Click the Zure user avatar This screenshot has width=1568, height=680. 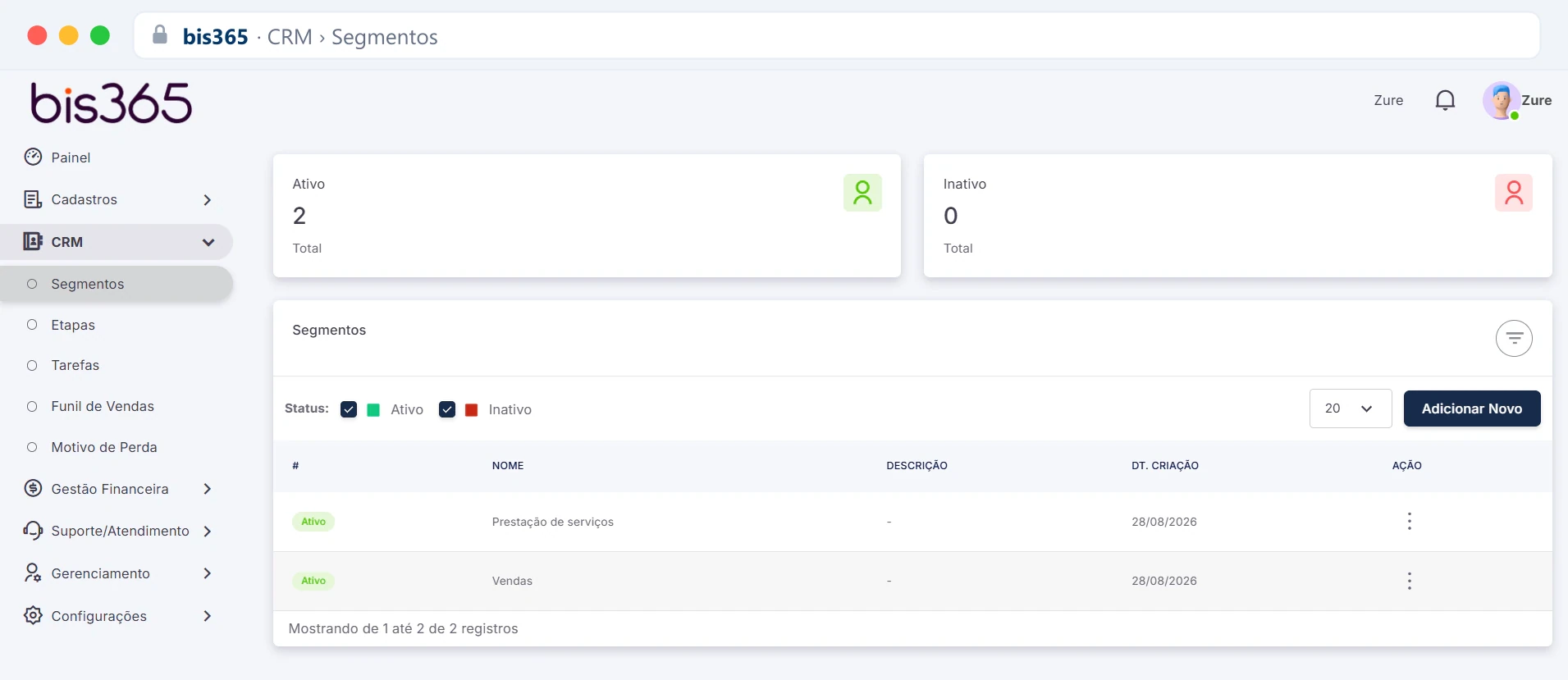pyautogui.click(x=1501, y=100)
